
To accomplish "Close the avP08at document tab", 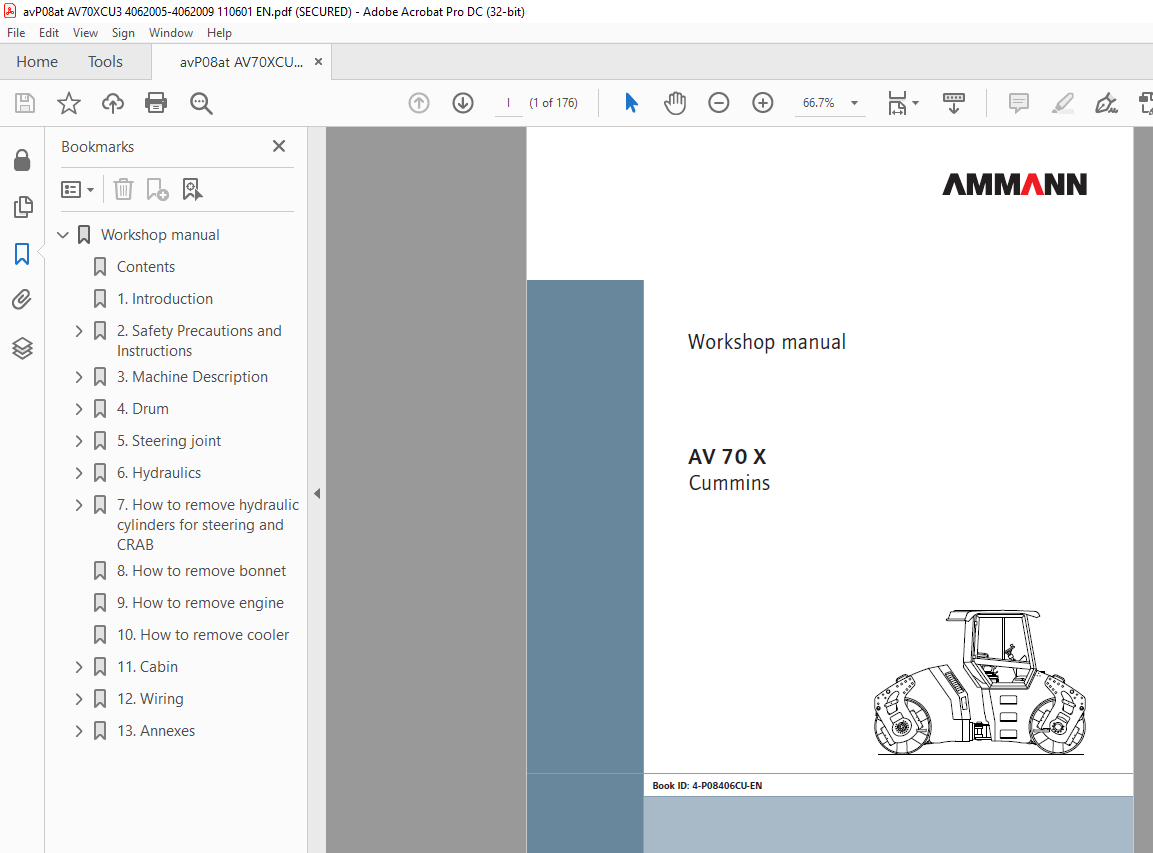I will point(318,62).
